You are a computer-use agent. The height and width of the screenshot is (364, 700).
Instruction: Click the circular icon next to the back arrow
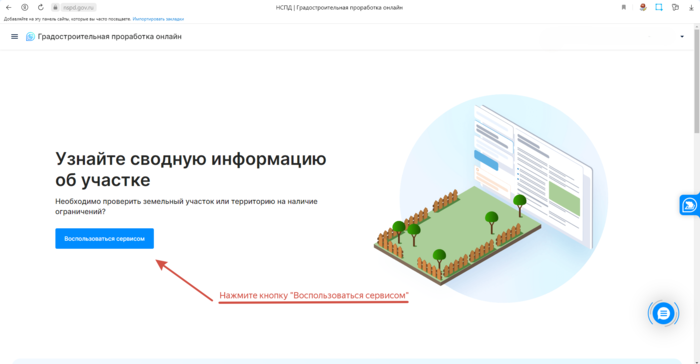click(x=25, y=7)
